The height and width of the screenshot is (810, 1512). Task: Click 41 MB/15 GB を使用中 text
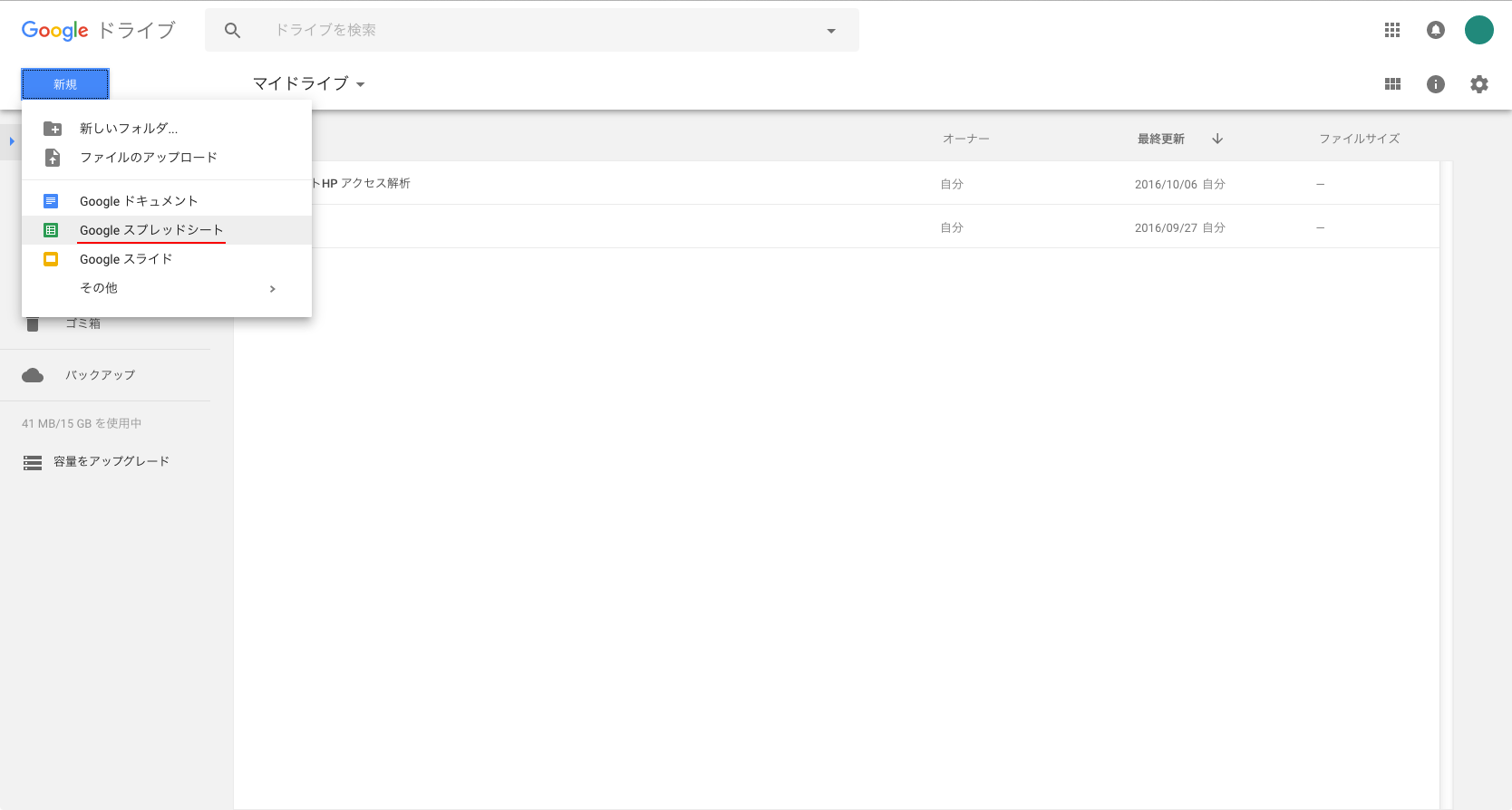click(82, 423)
